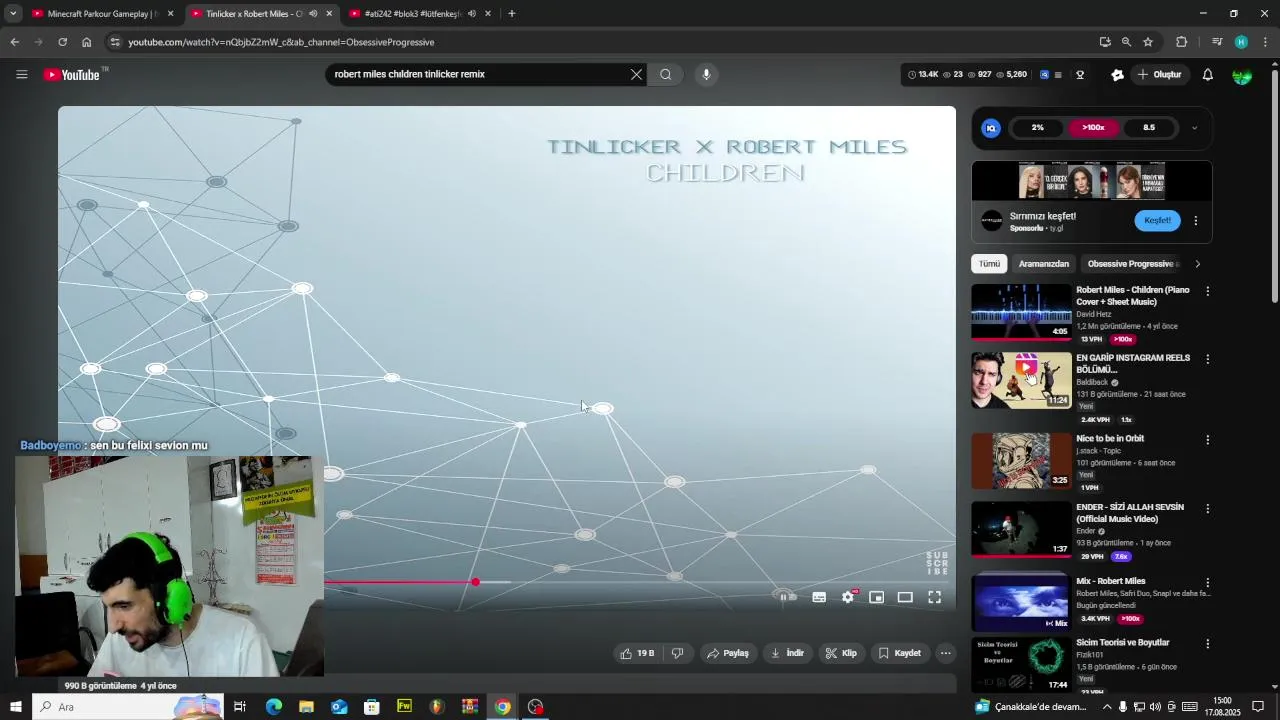Clear the YouTube search box text

coord(636,74)
